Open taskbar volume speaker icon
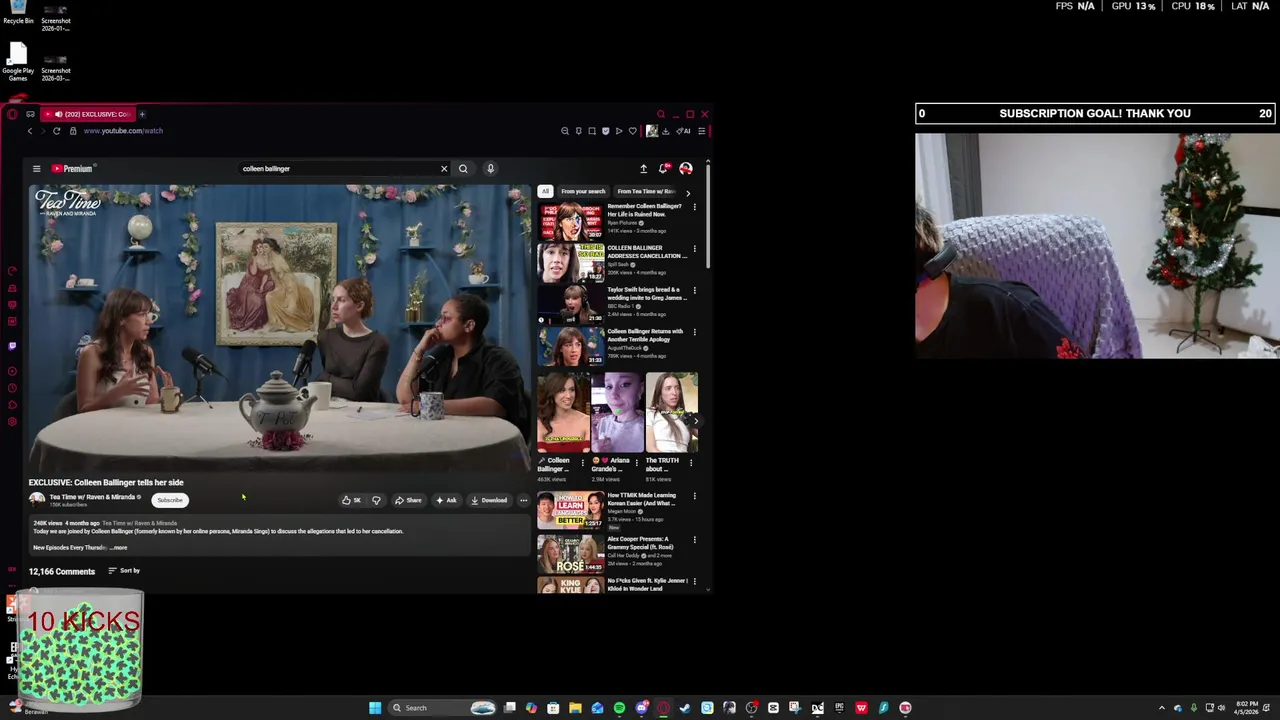 [x=1221, y=708]
